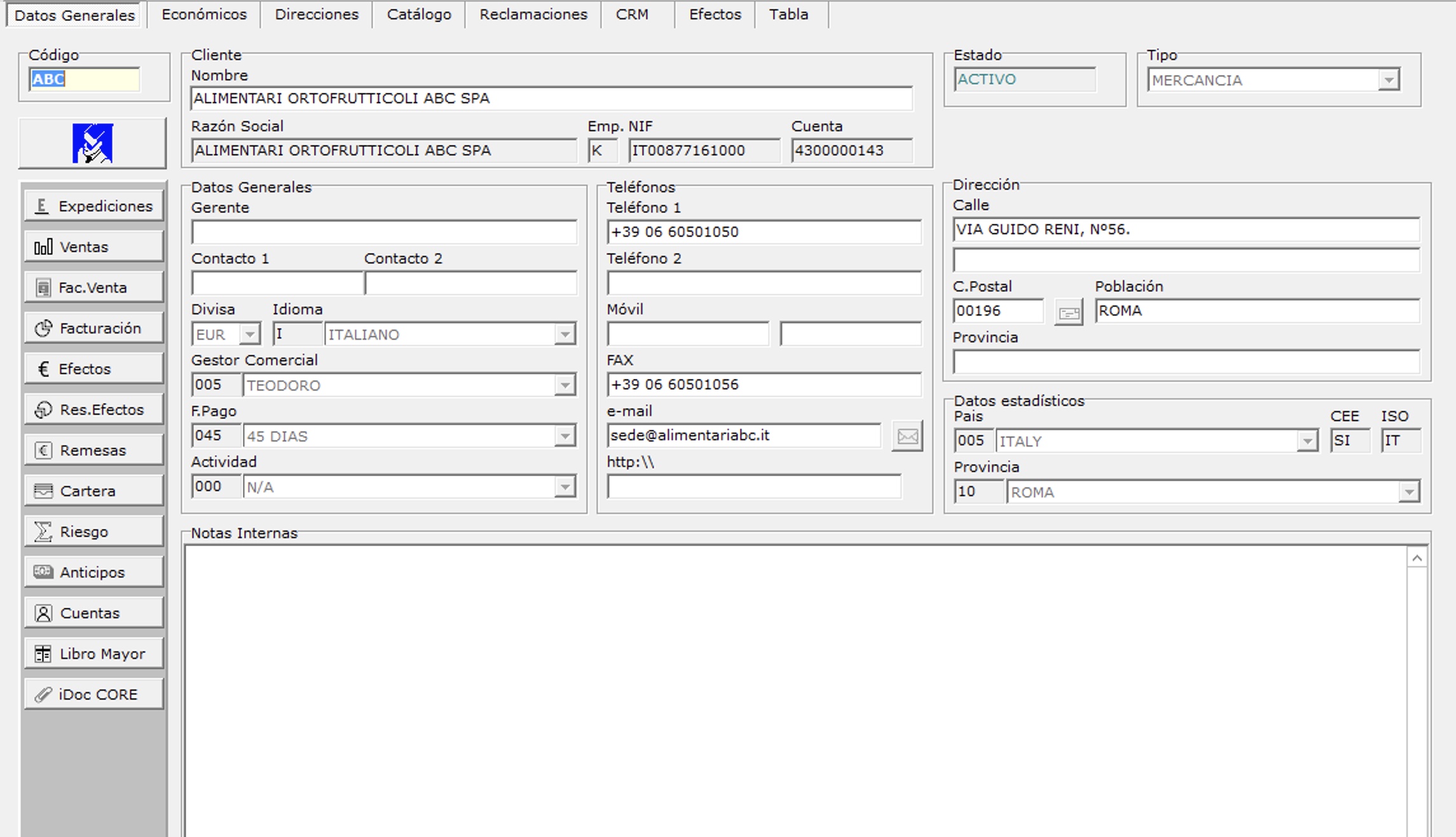Screen dimensions: 1456x837
Task: Click the Riesgo sigma button
Action: click(94, 532)
